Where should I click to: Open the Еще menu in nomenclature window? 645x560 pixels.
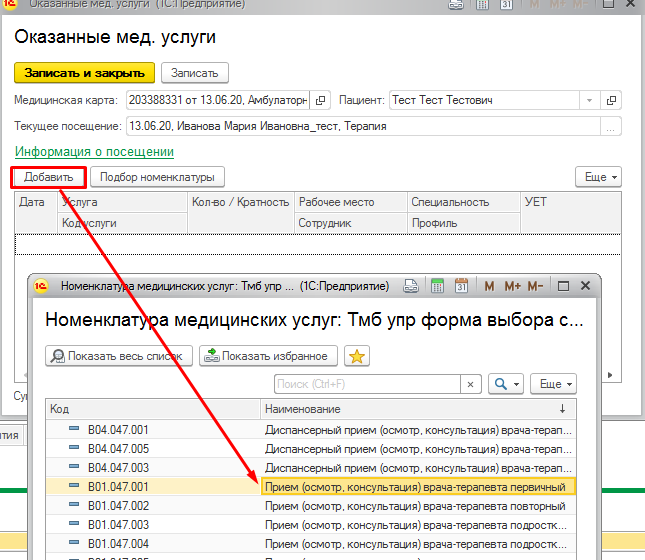(557, 384)
